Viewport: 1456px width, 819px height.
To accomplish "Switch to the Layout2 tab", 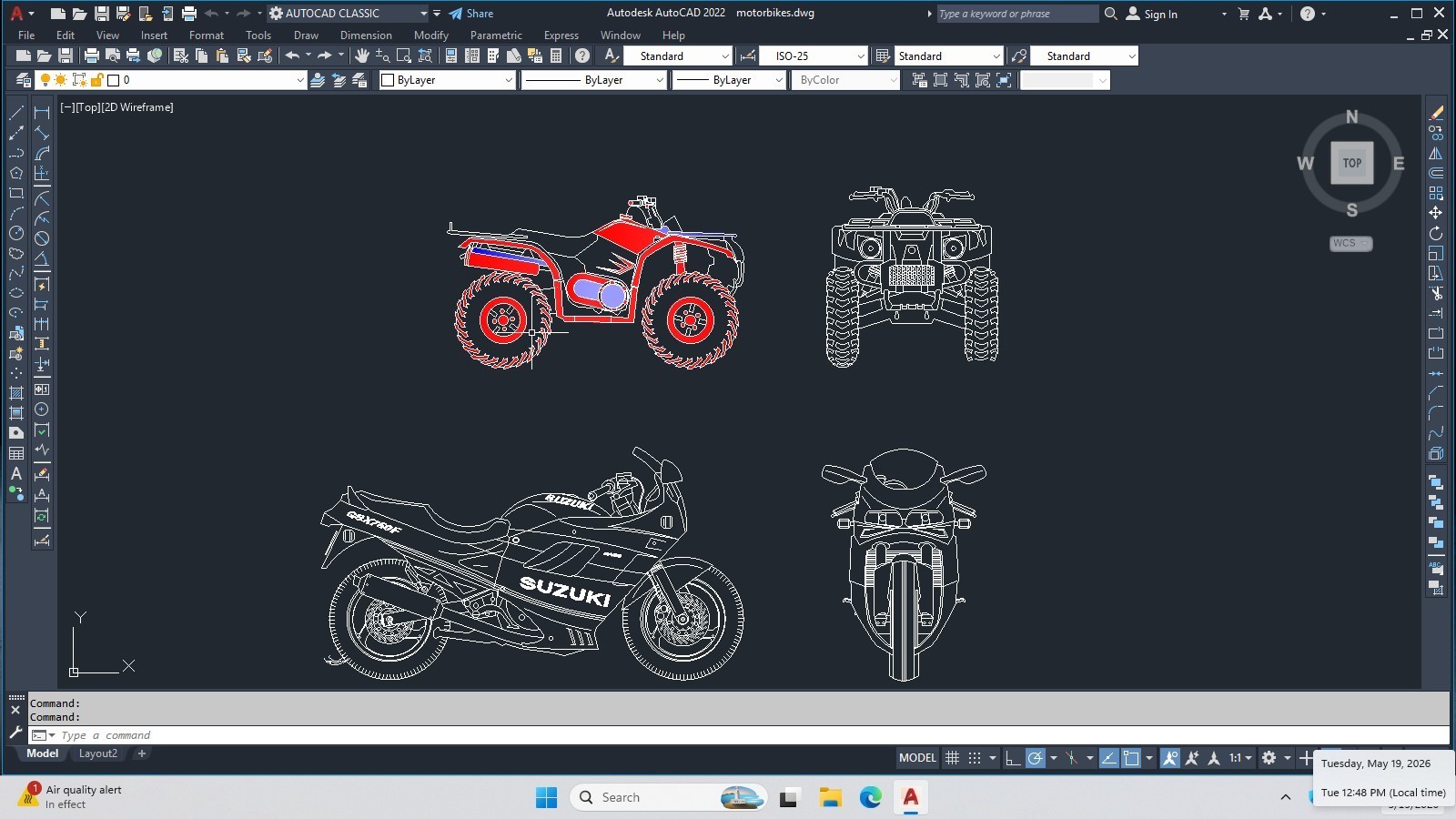I will click(x=98, y=753).
